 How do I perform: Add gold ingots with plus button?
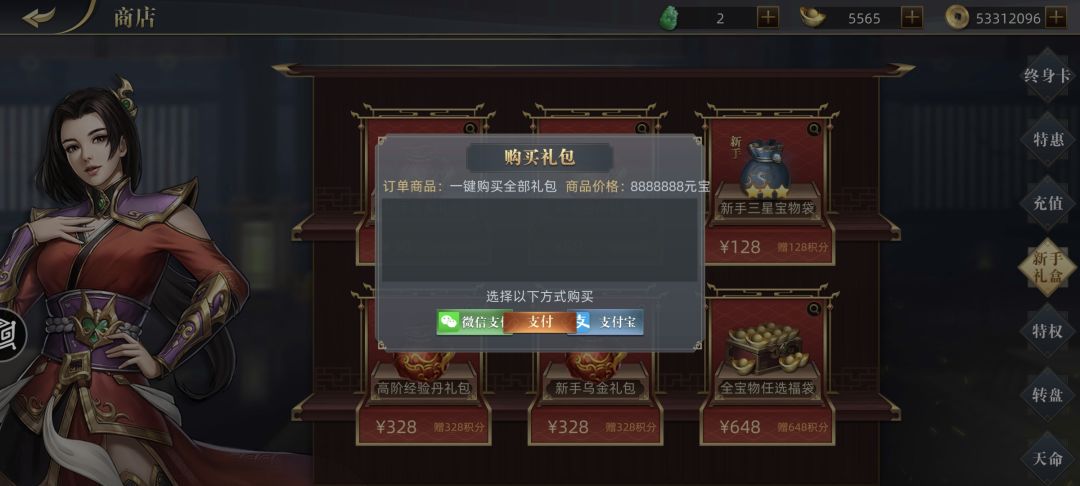tap(912, 17)
